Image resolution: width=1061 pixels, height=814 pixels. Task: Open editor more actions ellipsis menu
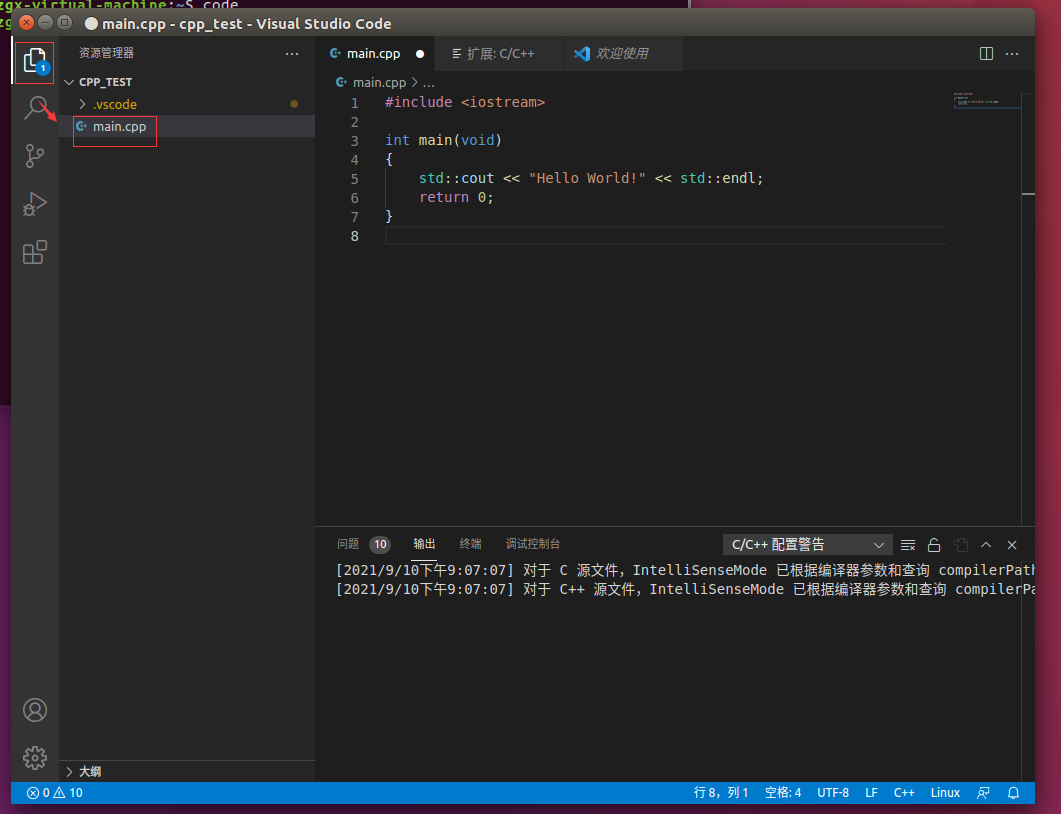point(1012,53)
